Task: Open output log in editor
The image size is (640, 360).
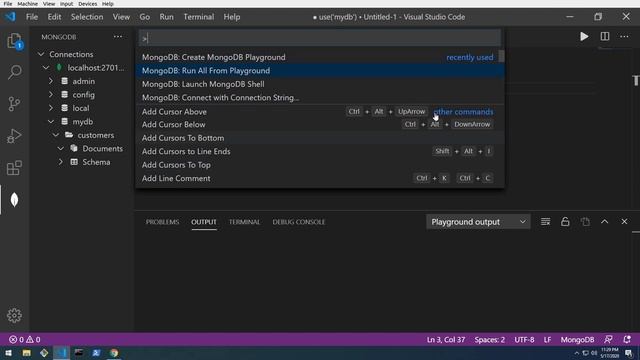Action: pyautogui.click(x=585, y=222)
